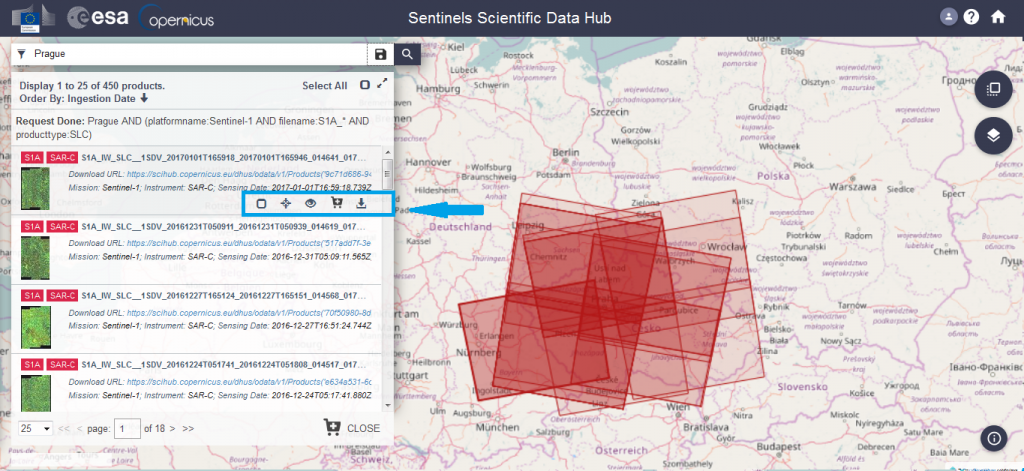Open download URL for 20161231T050911 product
1024x471 pixels.
249,242
